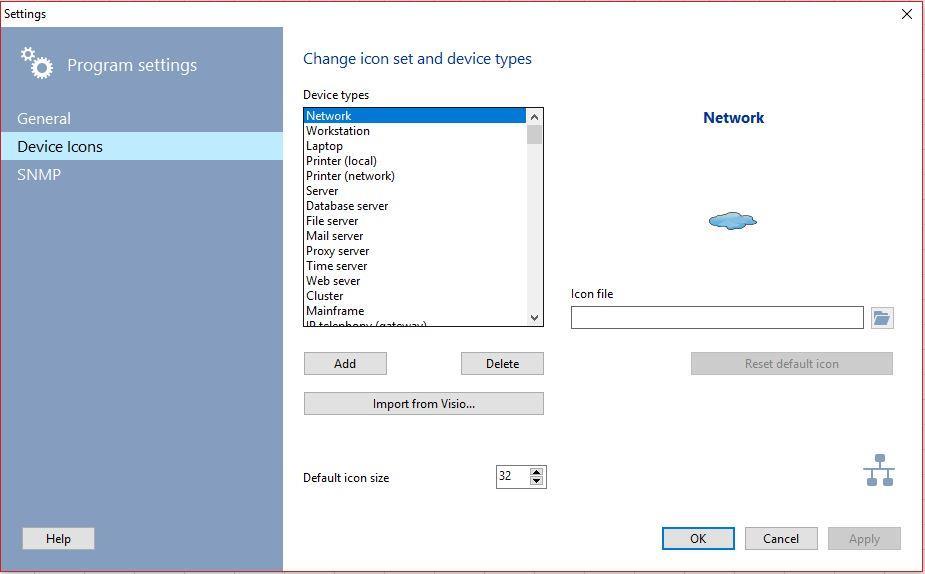Select Network in the Device types list
The width and height of the screenshot is (925, 574).
(x=415, y=116)
